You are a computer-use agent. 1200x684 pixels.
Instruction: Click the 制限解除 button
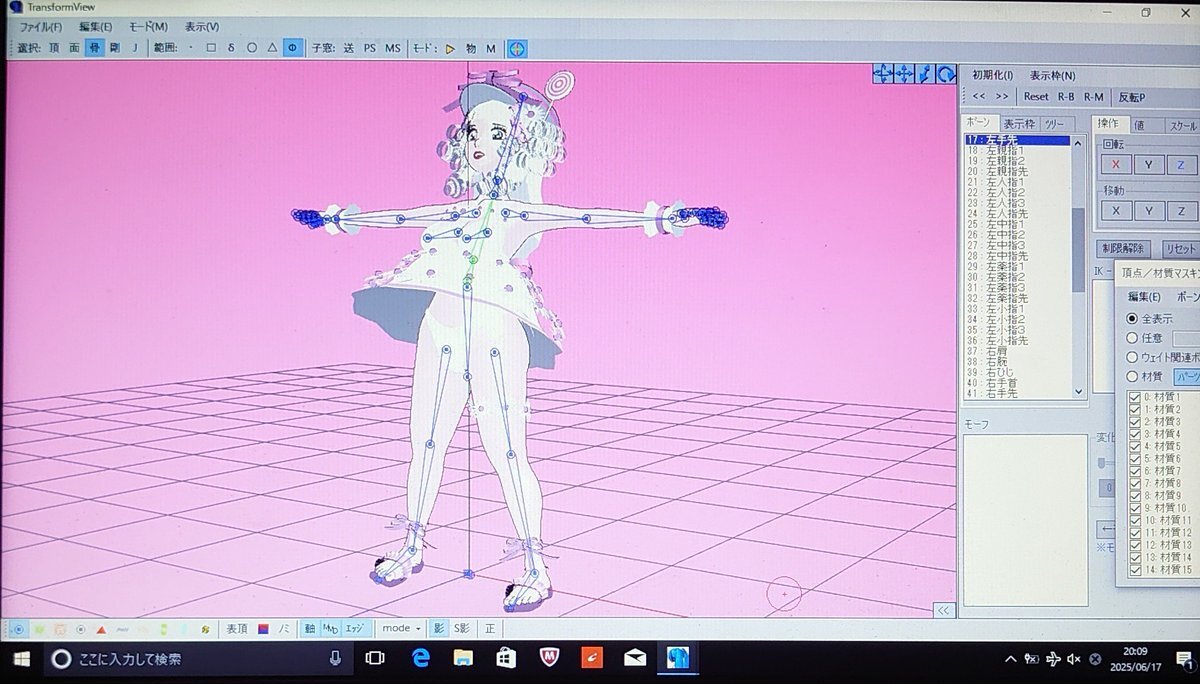[1124, 249]
